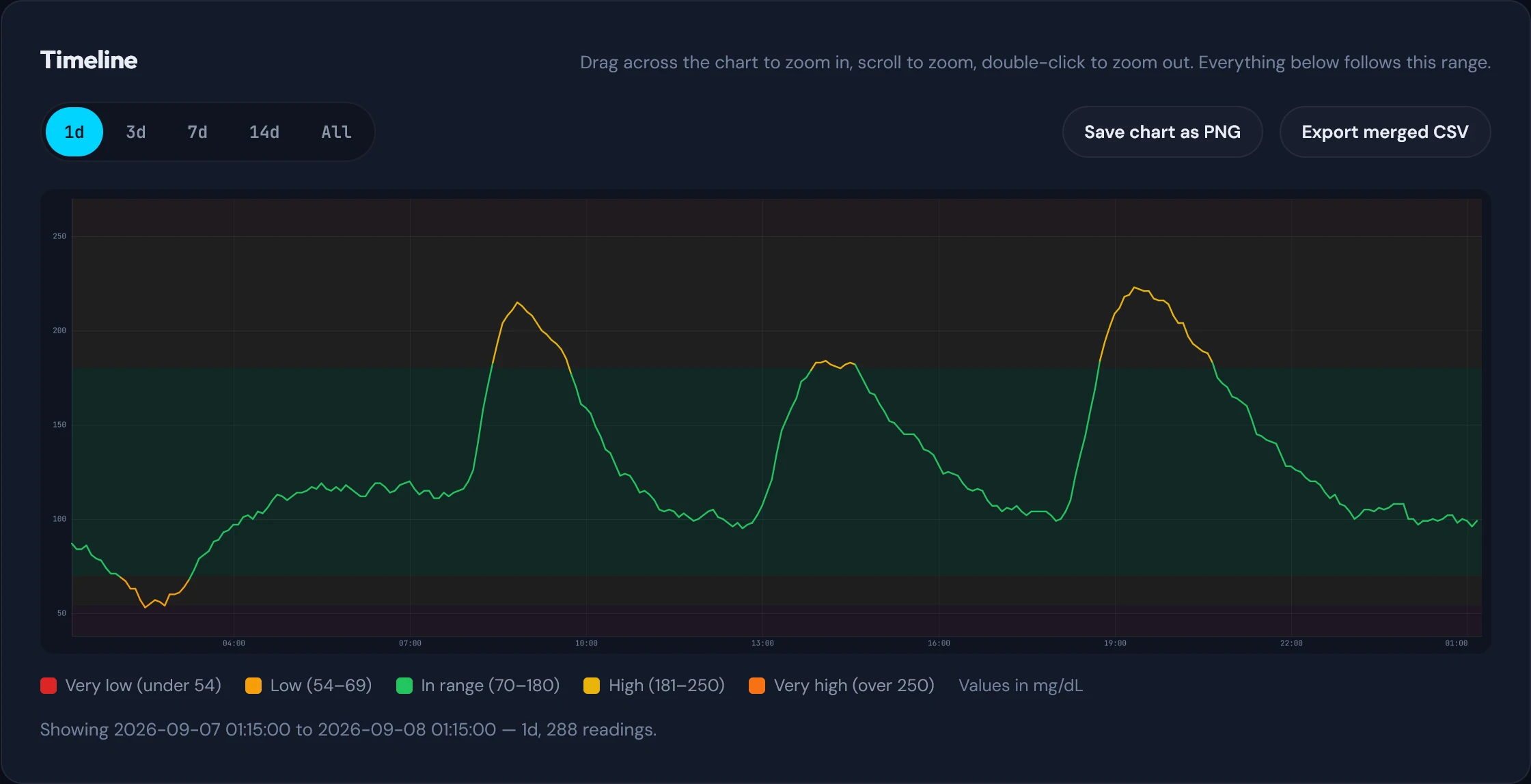Click the 10:00 x-axis label
1531x784 pixels.
point(586,643)
